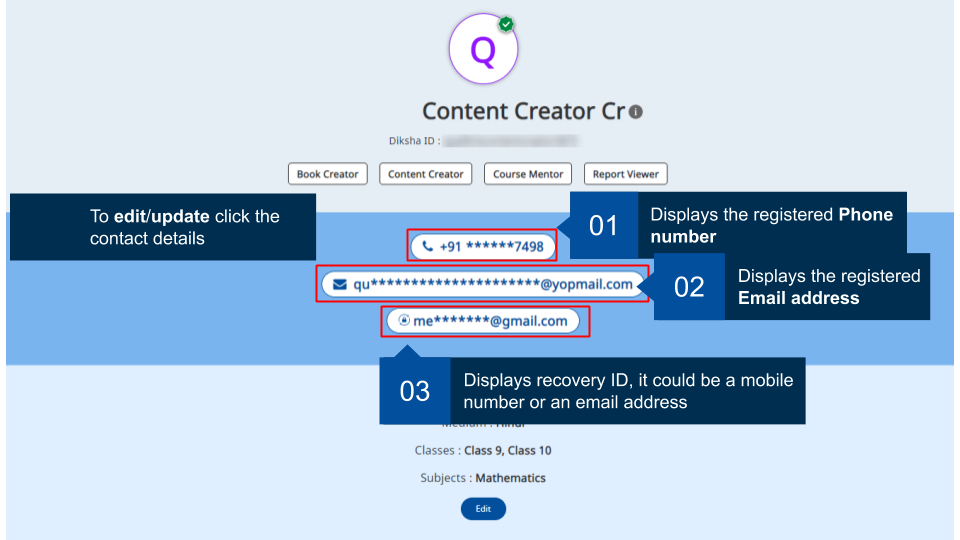Click the 01 number badge
Viewport: 960px width, 540px height.
click(x=603, y=226)
